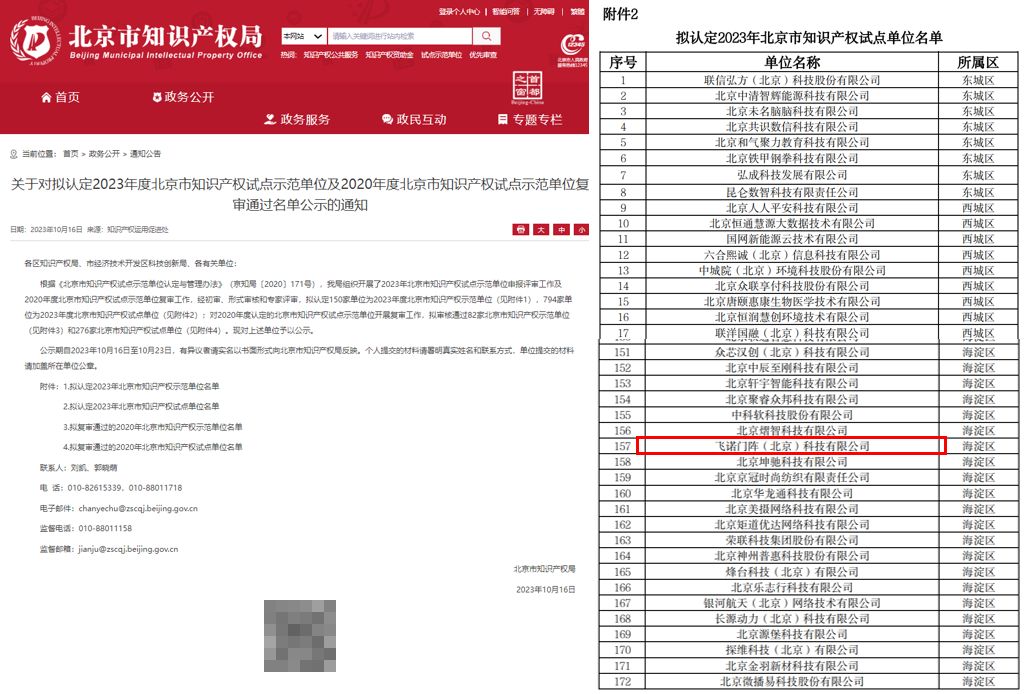Click the date 2023年10月16日 under the title

56,229
